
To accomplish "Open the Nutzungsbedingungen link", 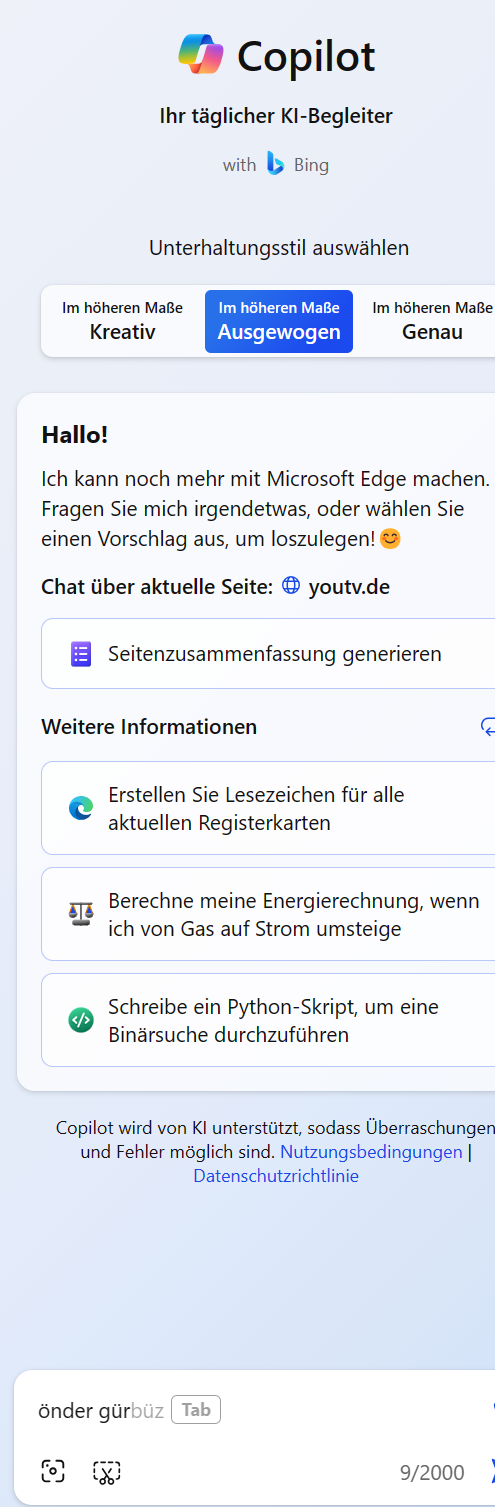I will click(371, 1152).
